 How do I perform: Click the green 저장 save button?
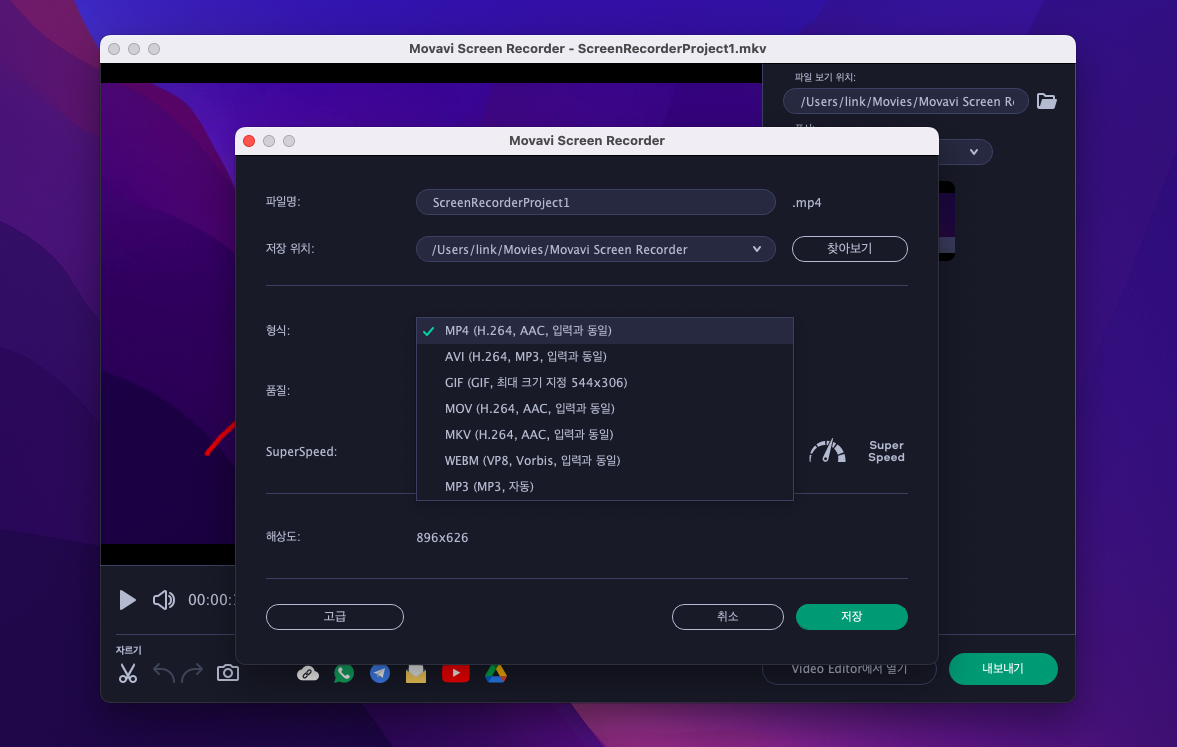[x=851, y=616]
